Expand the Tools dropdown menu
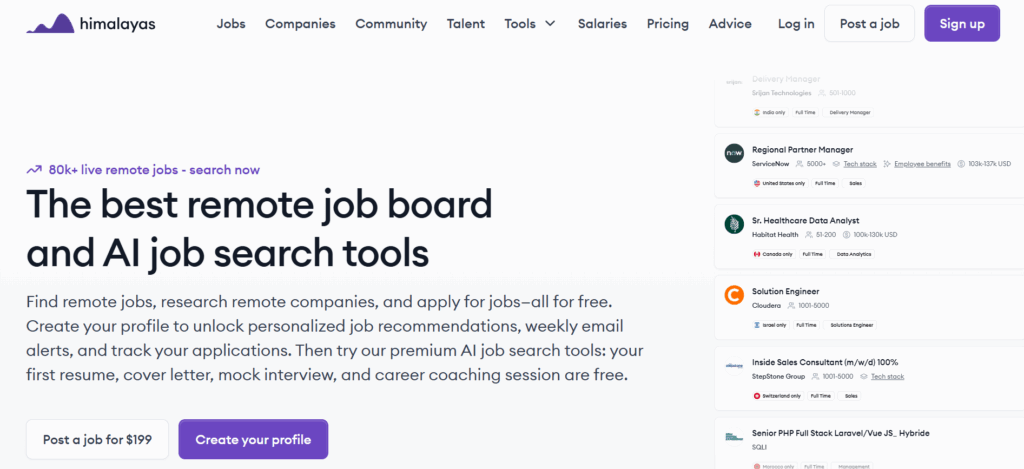1024x469 pixels. 530,24
